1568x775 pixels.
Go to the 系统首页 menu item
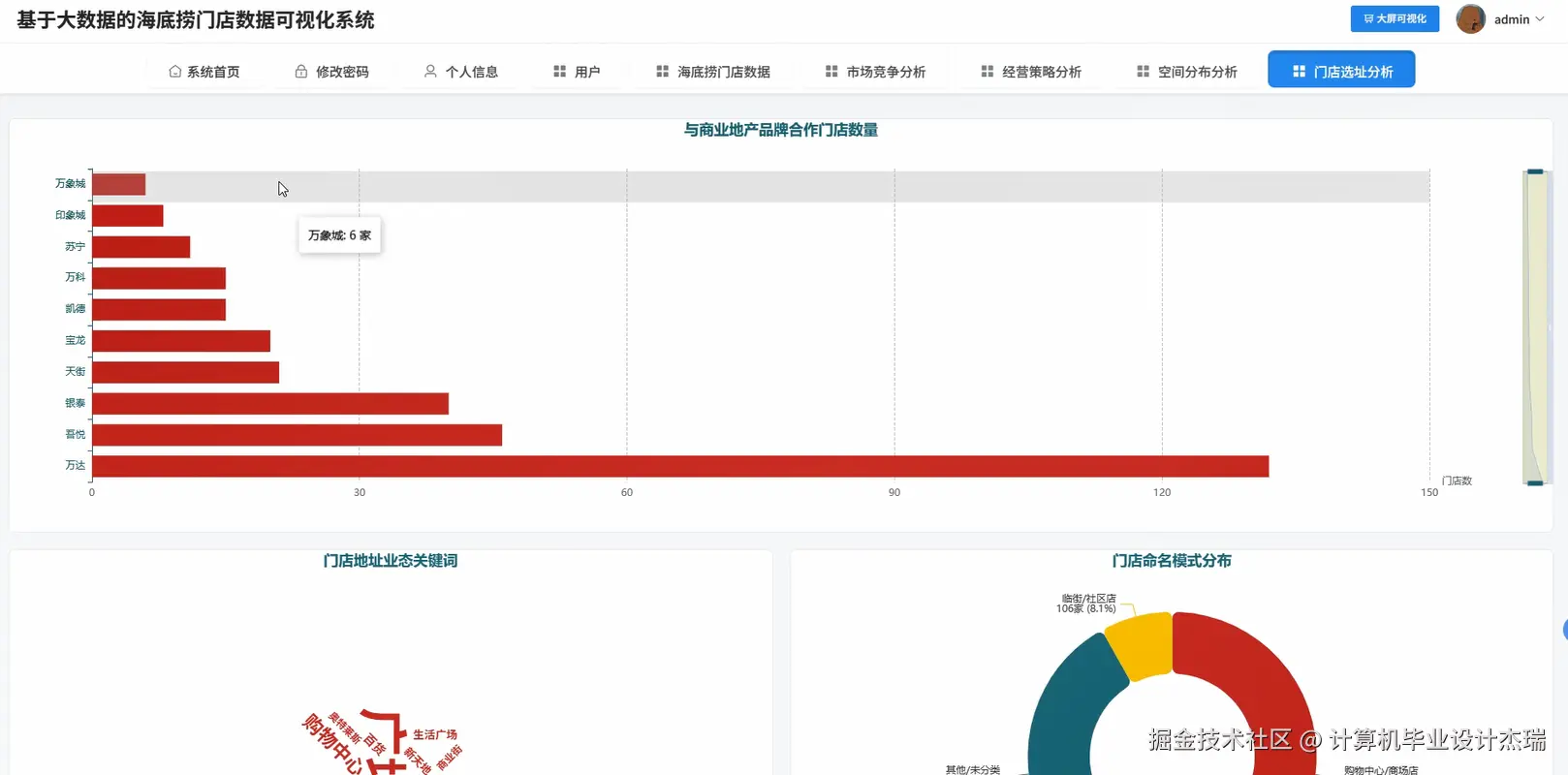(x=204, y=72)
